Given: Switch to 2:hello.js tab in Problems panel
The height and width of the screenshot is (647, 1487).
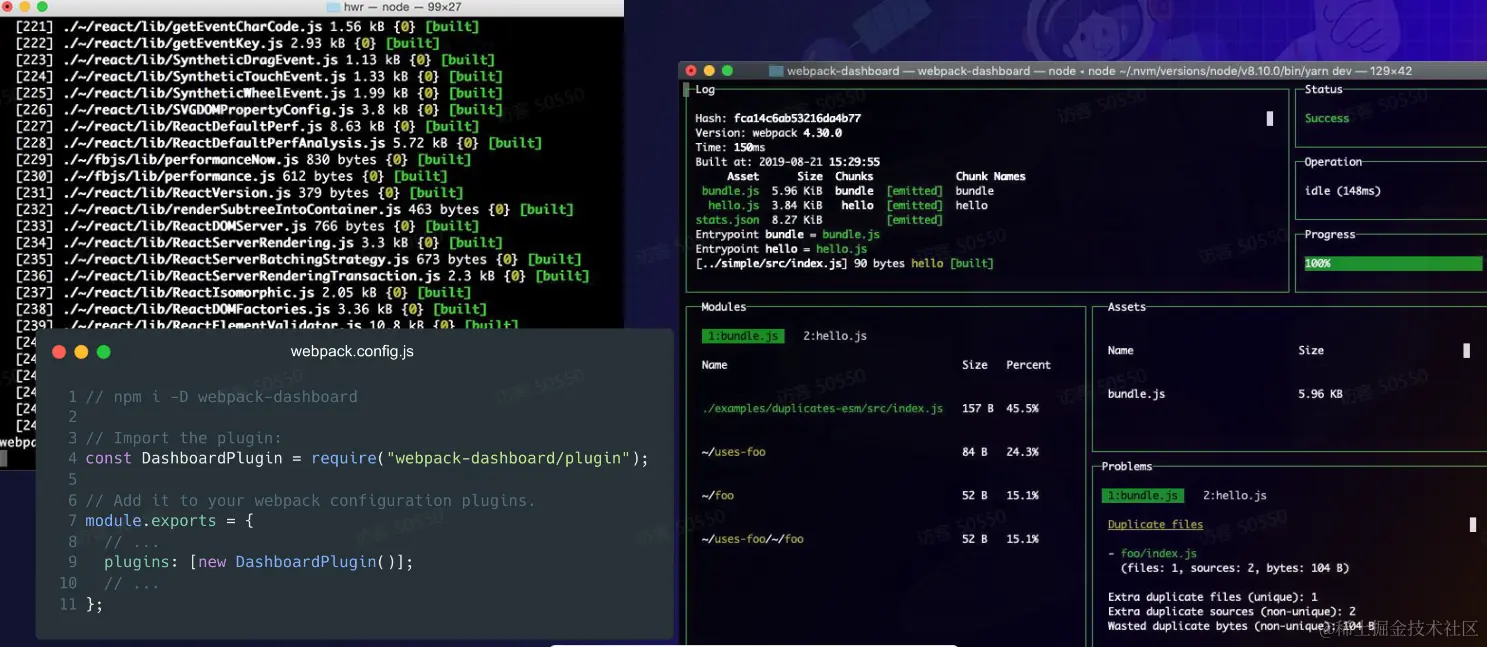Looking at the screenshot, I should (x=1234, y=495).
